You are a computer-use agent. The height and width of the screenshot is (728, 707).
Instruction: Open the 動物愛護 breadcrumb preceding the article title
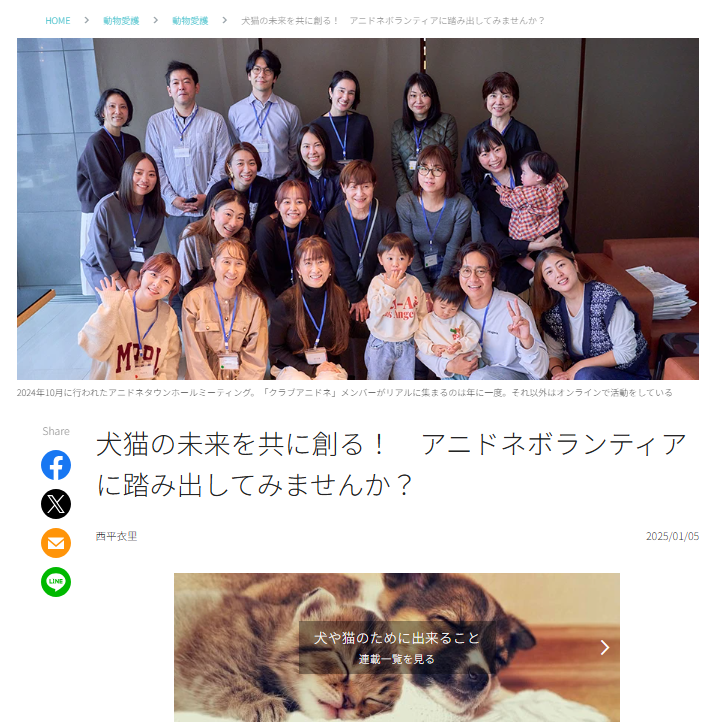190,20
